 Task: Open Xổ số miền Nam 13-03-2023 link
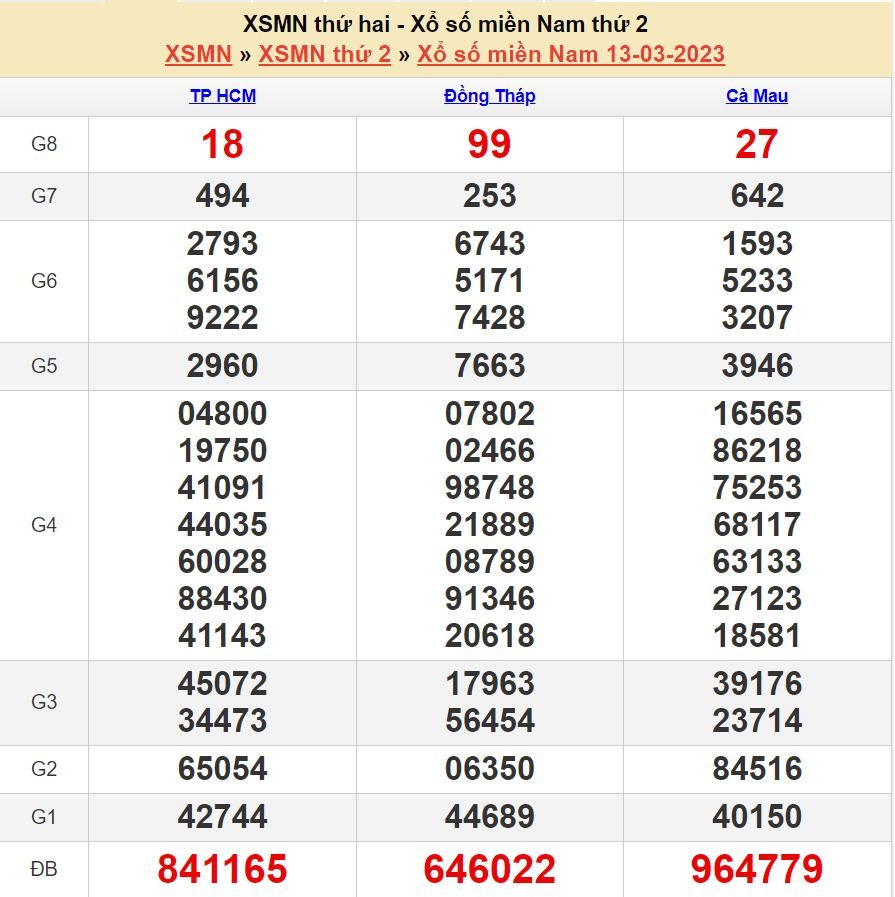(571, 54)
